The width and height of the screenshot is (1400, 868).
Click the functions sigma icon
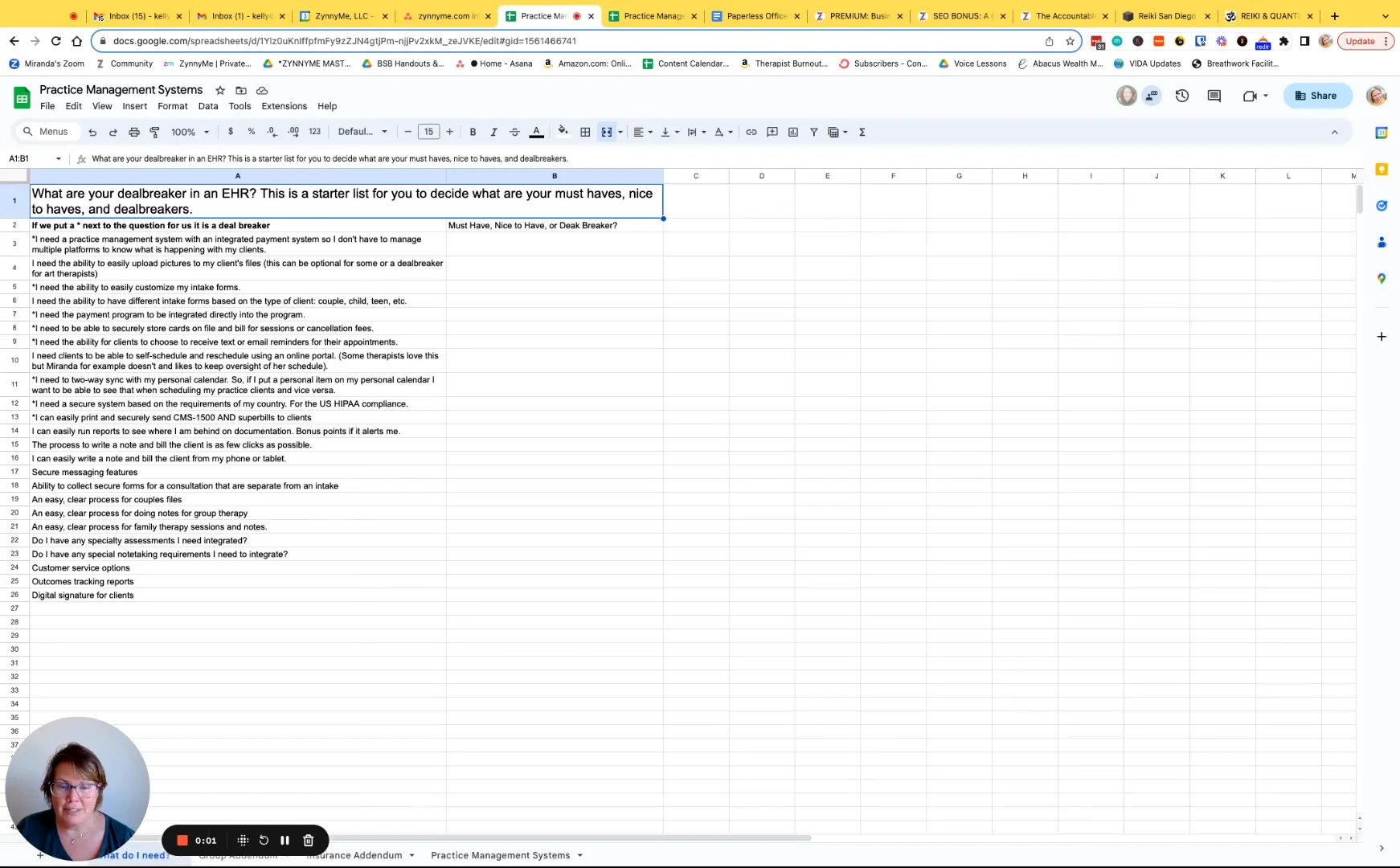862,132
